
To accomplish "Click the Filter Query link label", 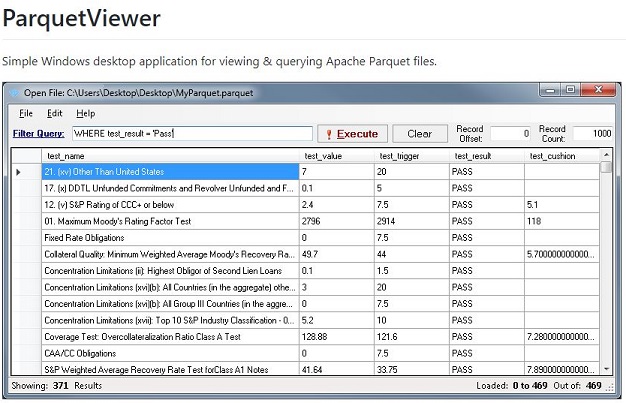I will pos(38,133).
